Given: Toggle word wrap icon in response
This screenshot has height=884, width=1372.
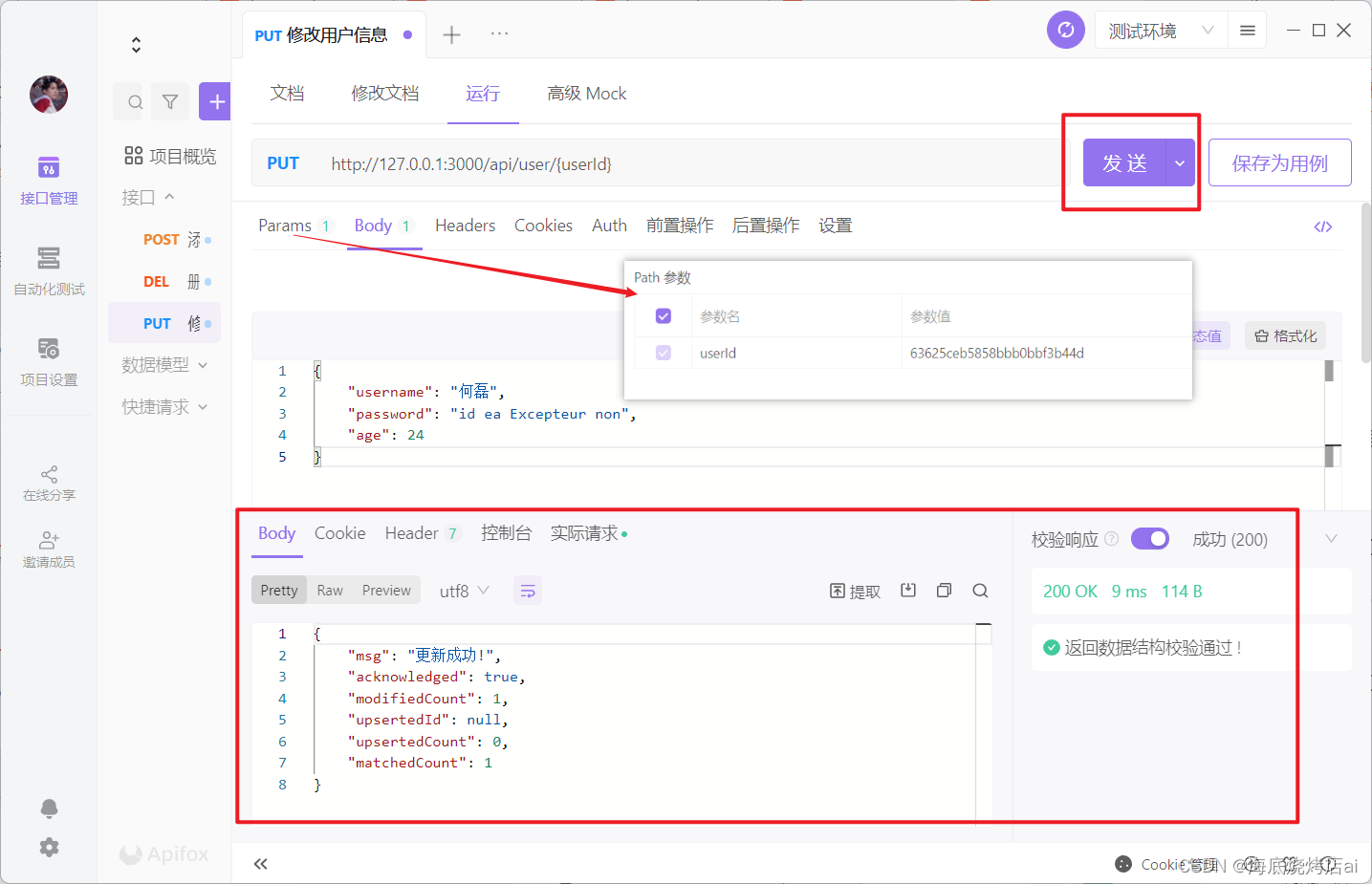Looking at the screenshot, I should tap(528, 591).
